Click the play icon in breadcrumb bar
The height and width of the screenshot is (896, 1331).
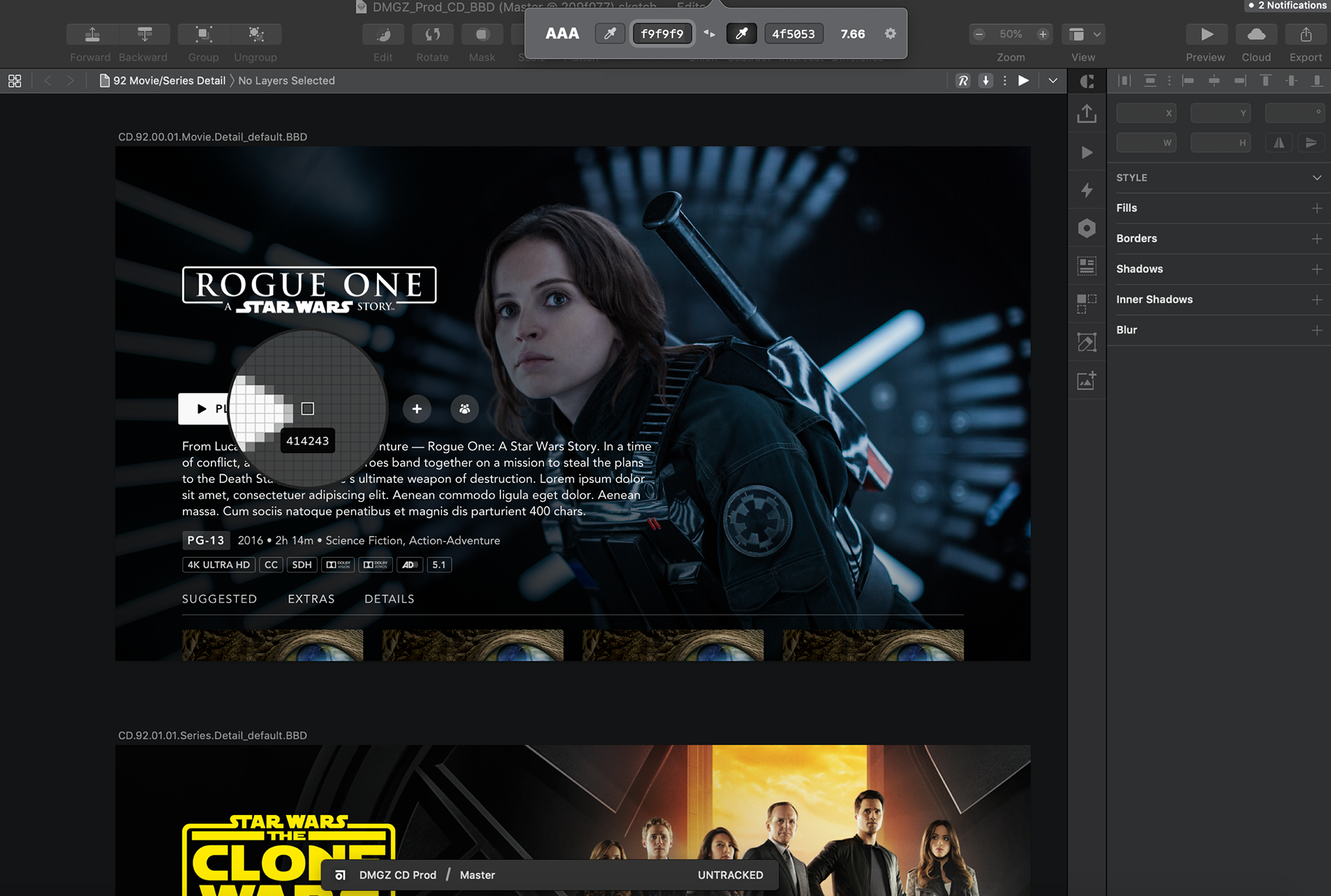1023,81
